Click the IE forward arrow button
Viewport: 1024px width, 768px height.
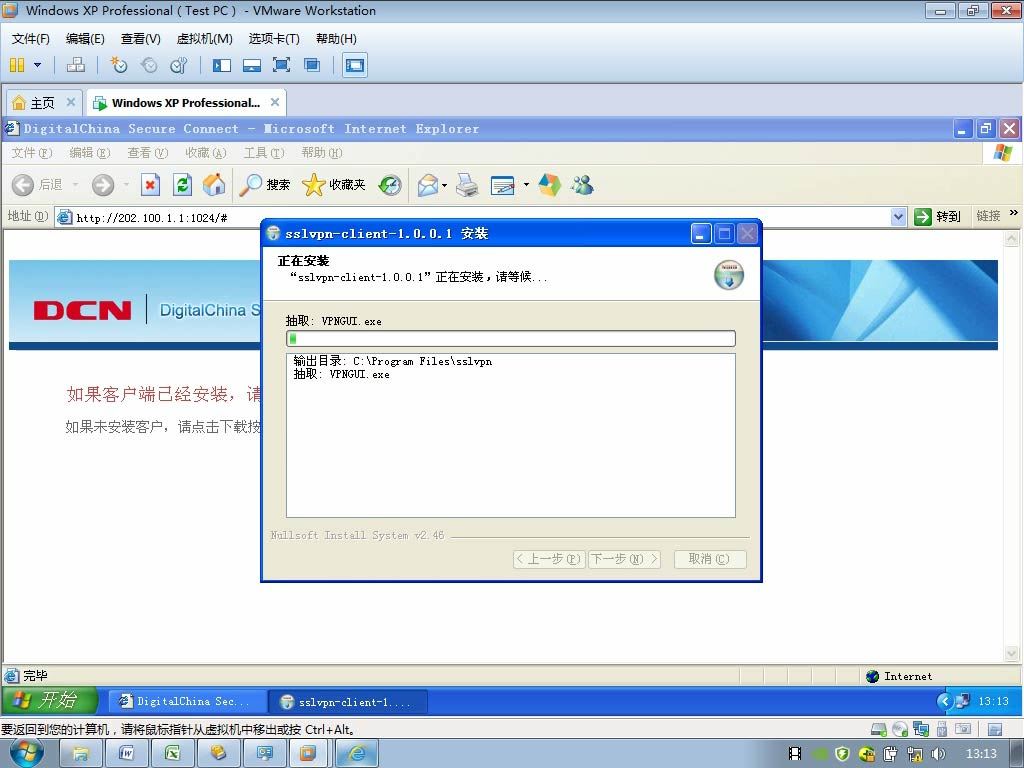click(103, 185)
